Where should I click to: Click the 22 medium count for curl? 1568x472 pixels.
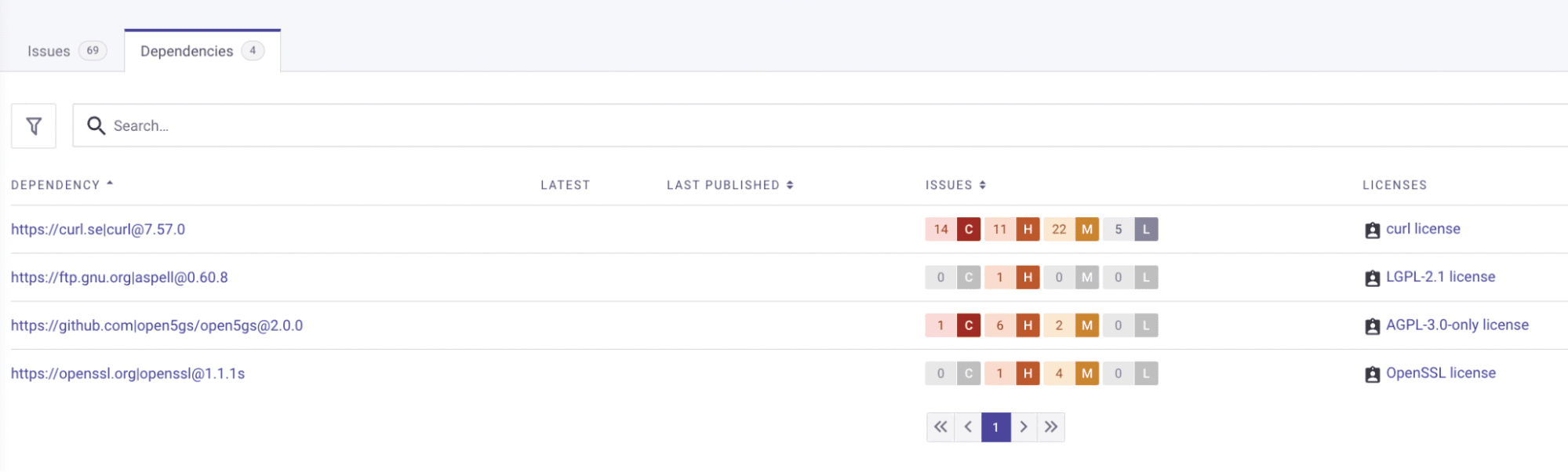pos(1059,229)
